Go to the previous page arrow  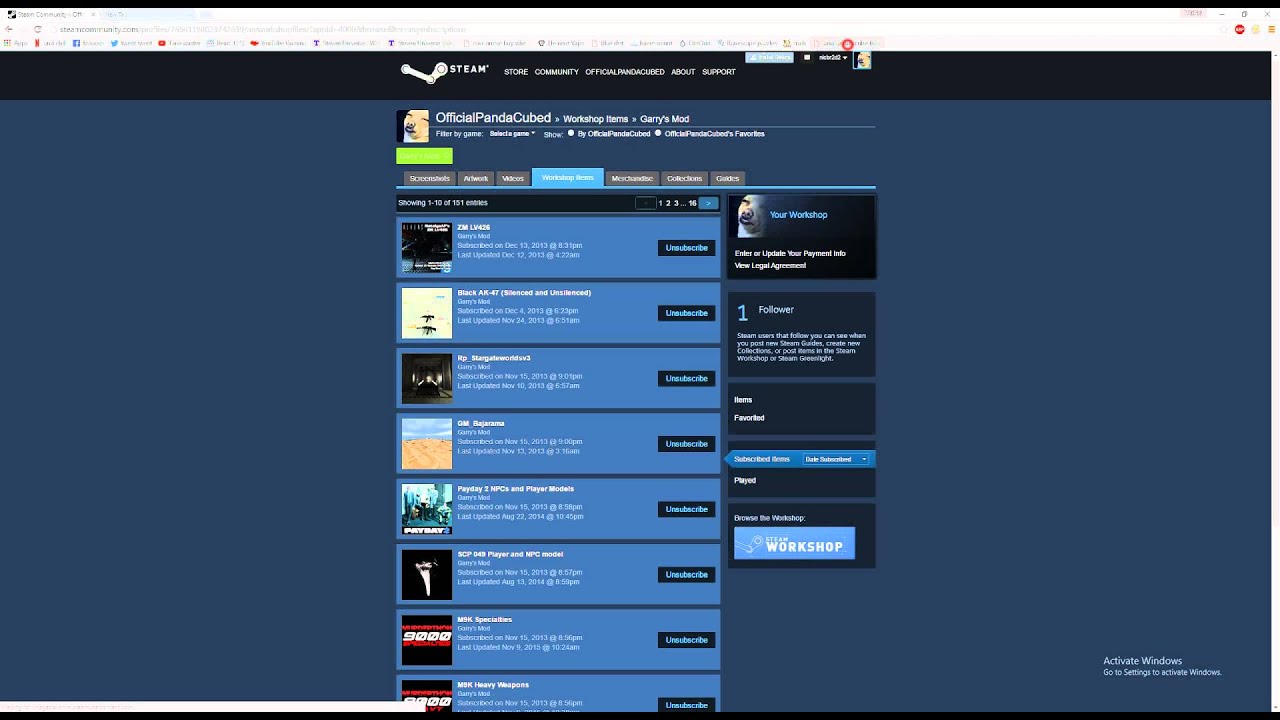tap(646, 203)
